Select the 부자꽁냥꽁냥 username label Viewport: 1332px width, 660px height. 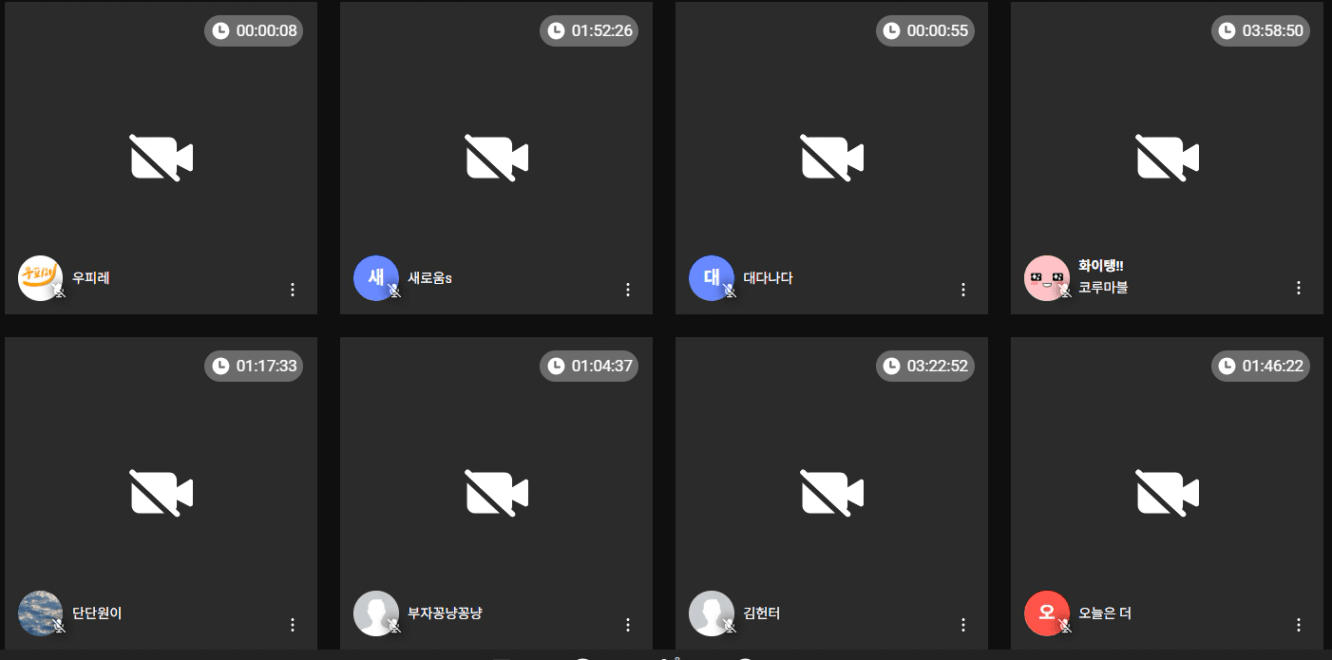pos(445,613)
